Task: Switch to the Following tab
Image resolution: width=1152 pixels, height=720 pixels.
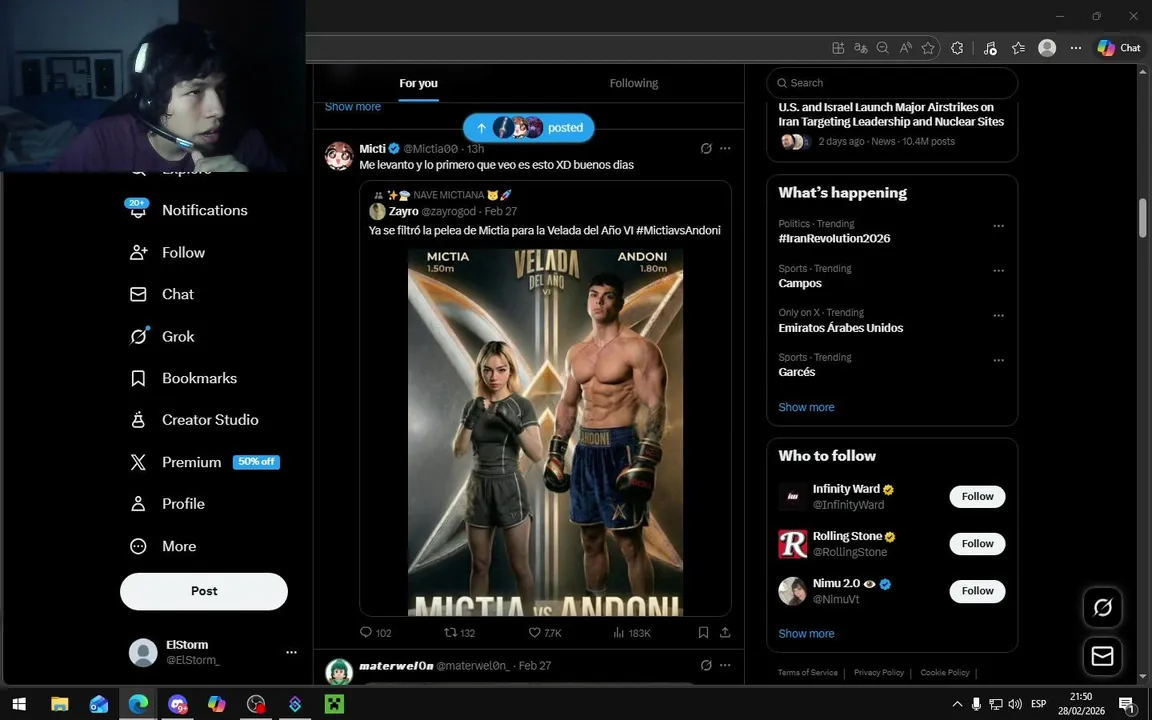Action: coord(633,83)
